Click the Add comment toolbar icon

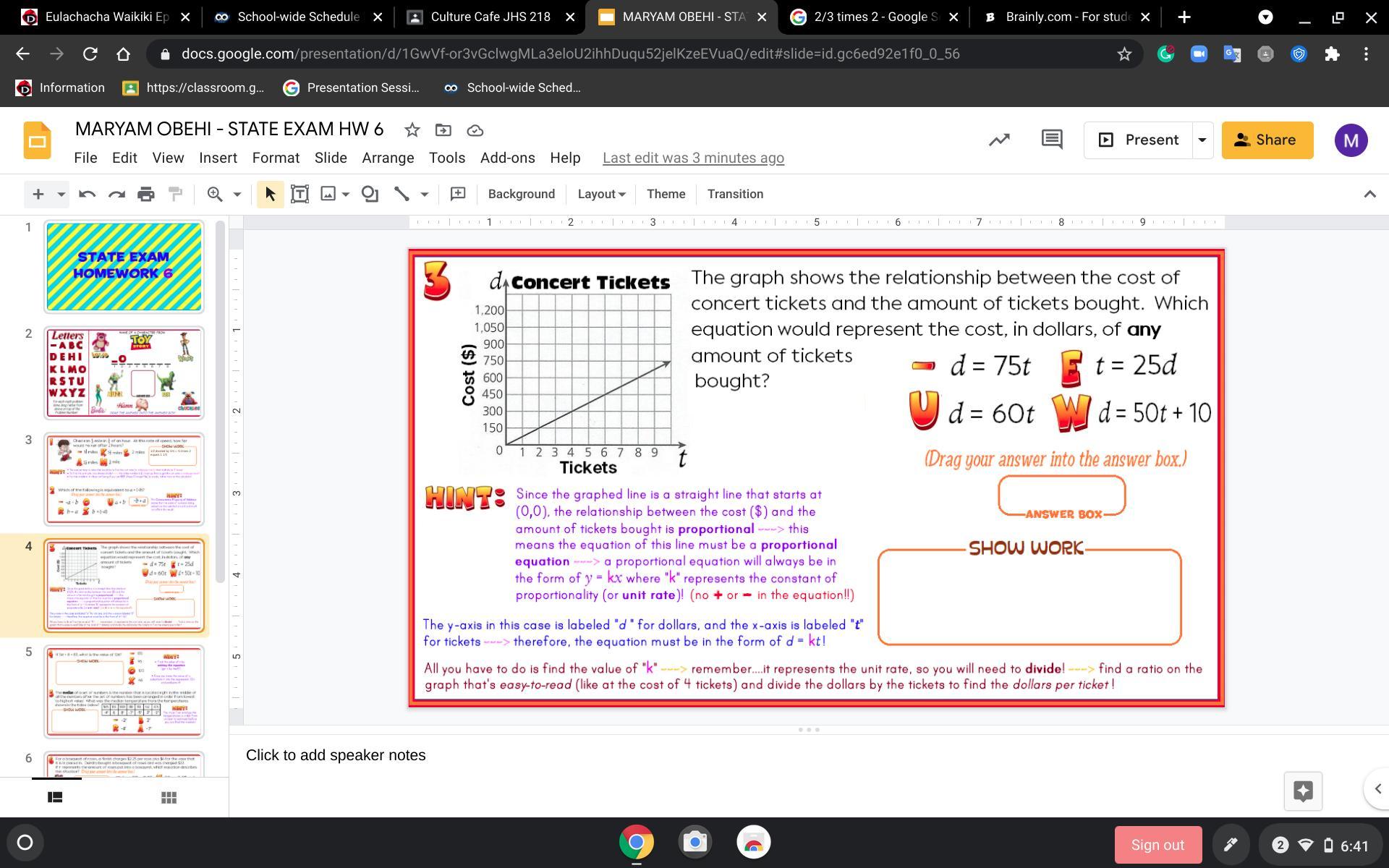pyautogui.click(x=457, y=194)
